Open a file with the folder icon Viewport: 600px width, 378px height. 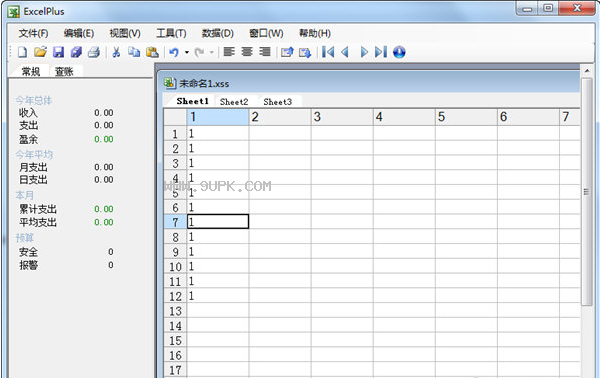40,52
